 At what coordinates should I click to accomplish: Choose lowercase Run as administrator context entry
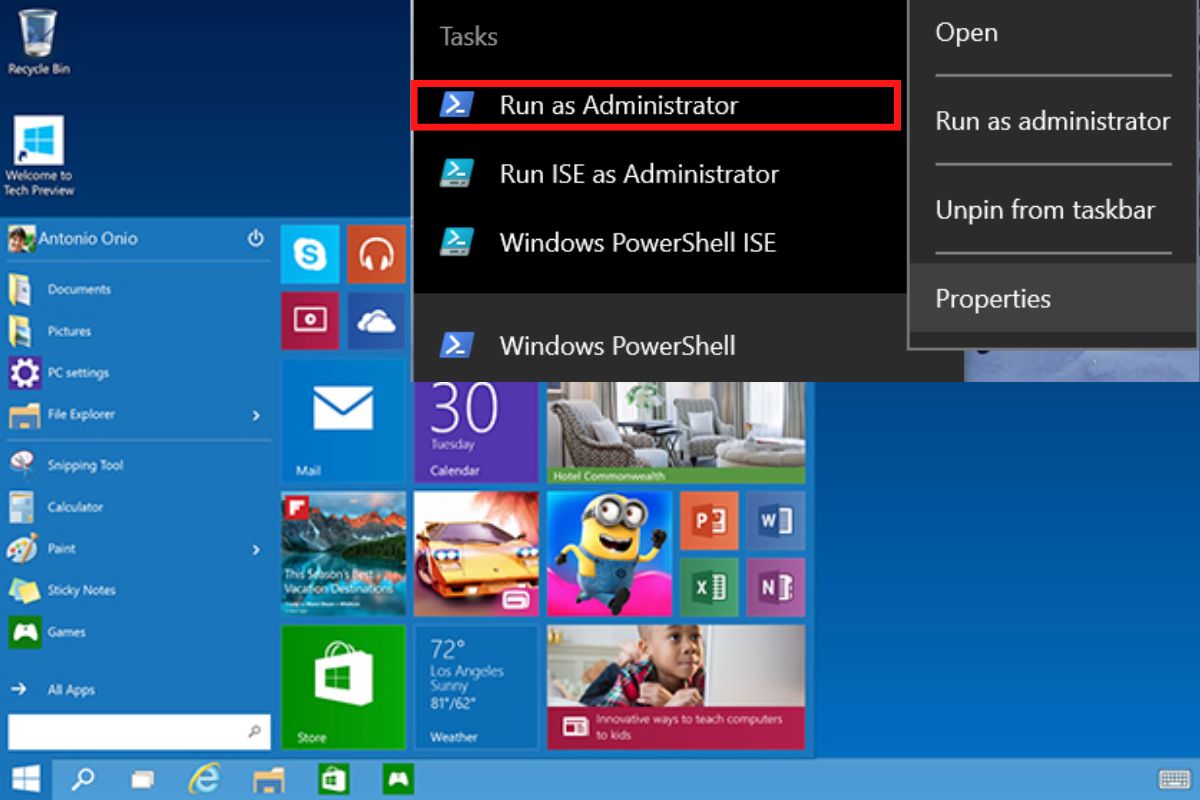(x=1053, y=121)
